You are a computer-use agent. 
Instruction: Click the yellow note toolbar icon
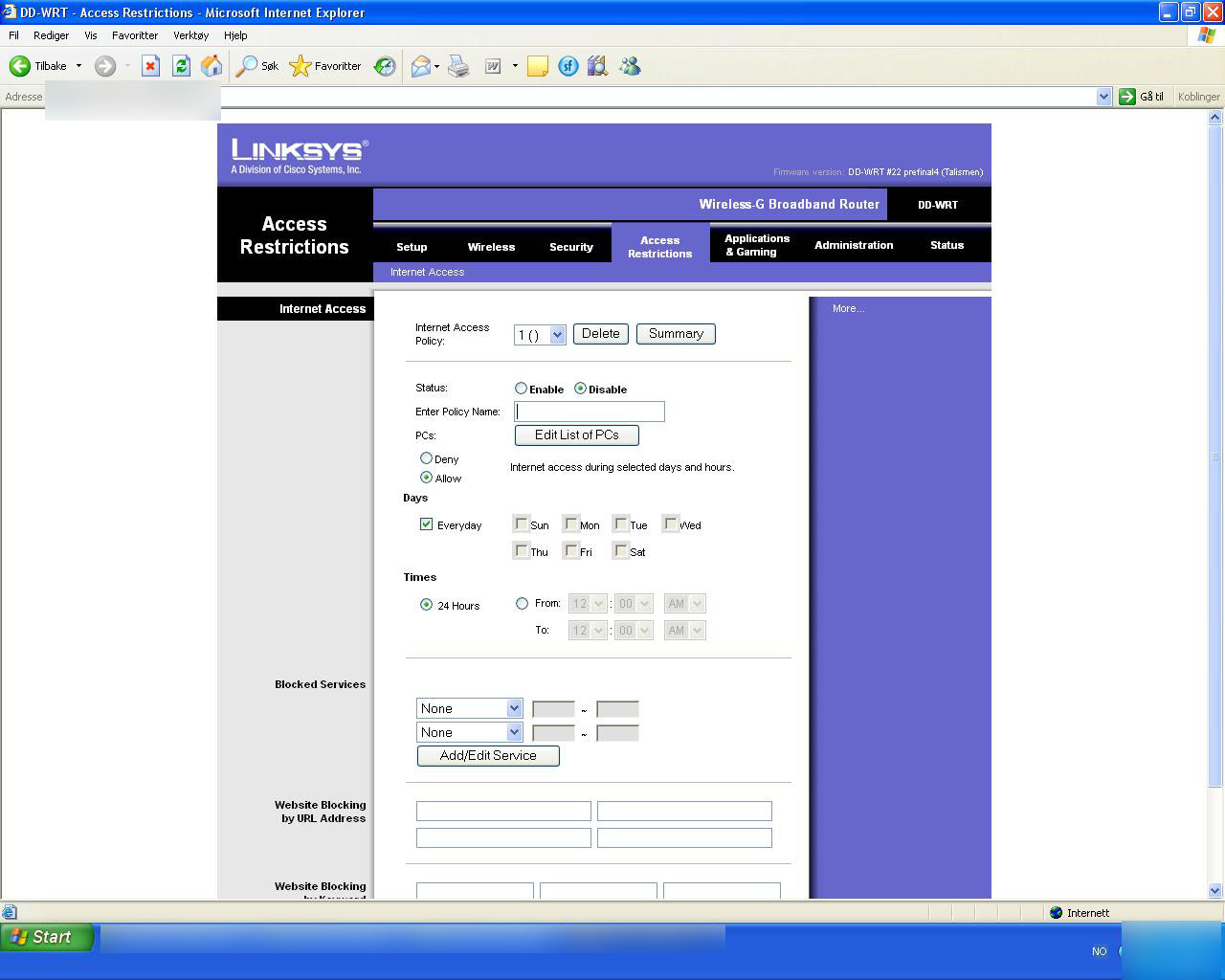[538, 66]
